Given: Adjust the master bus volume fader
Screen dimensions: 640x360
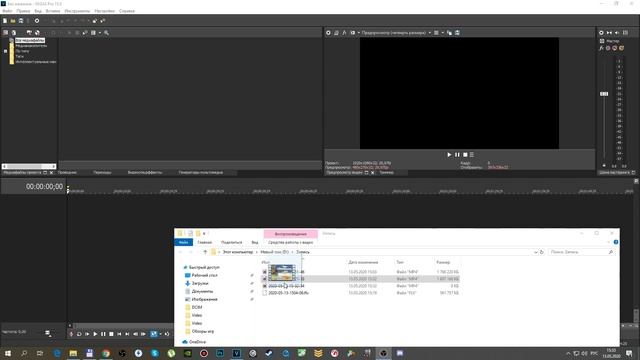Looking at the screenshot, I should [x=604, y=94].
